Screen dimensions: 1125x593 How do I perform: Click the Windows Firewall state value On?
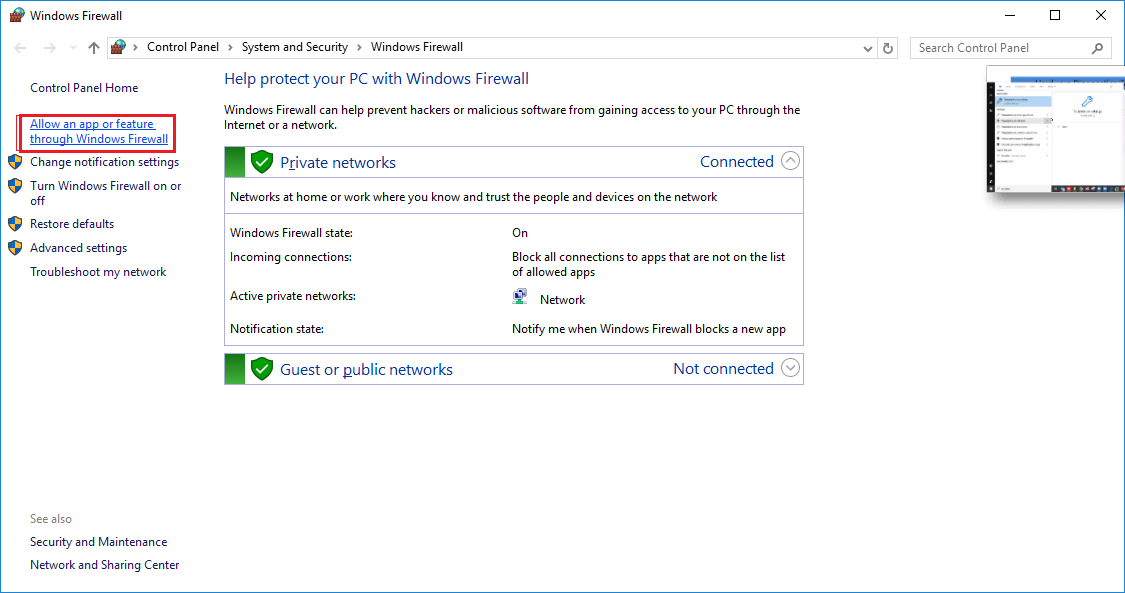tap(520, 233)
